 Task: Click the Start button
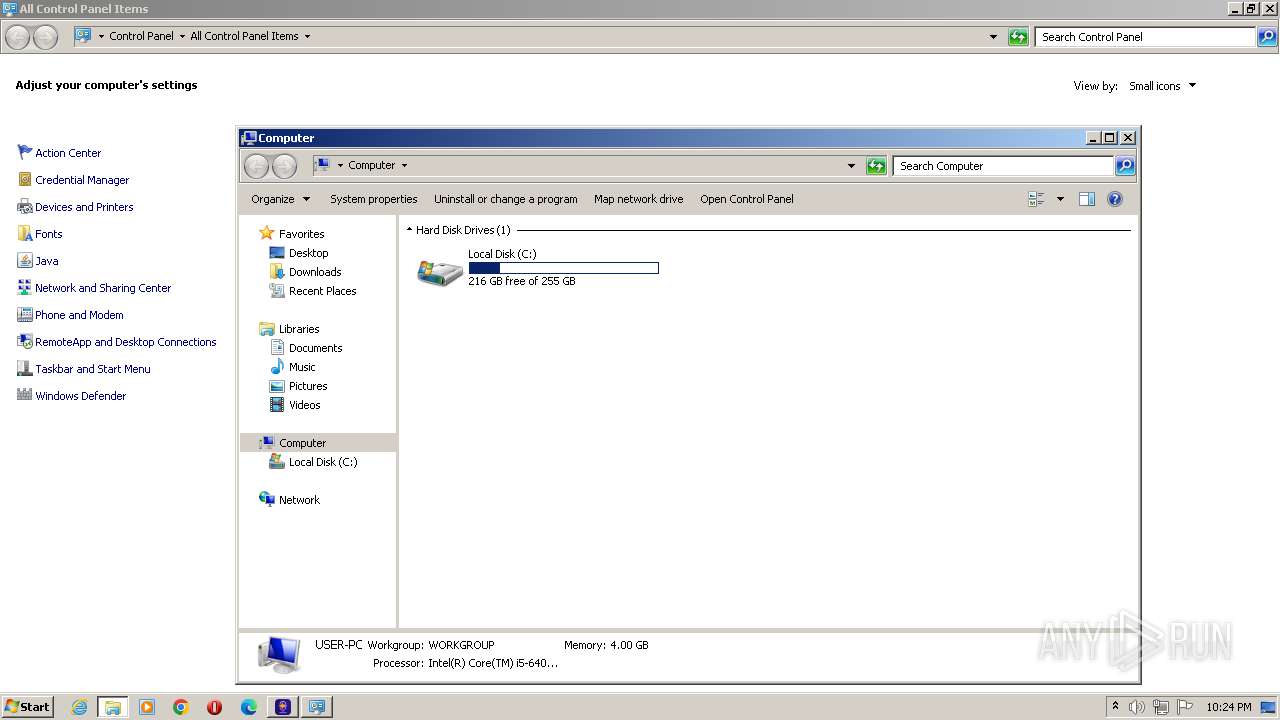click(x=28, y=707)
